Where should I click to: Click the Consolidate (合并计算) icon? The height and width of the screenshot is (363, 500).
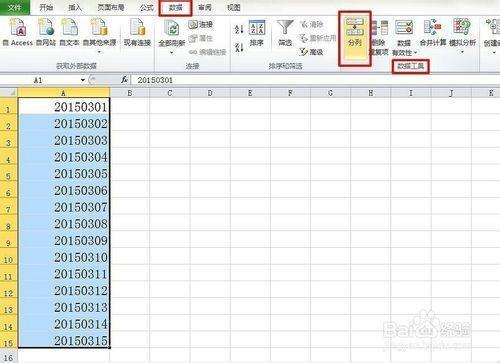coord(433,27)
